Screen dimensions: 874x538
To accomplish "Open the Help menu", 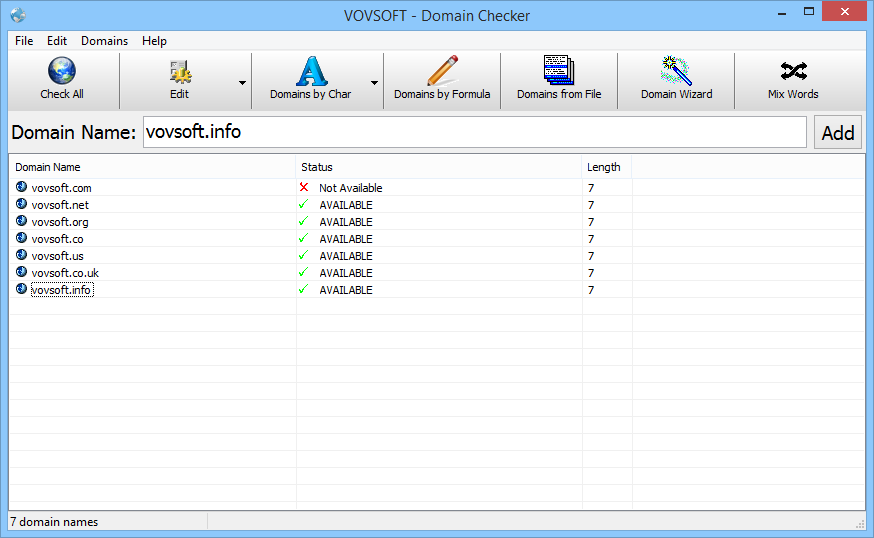I will click(x=154, y=41).
